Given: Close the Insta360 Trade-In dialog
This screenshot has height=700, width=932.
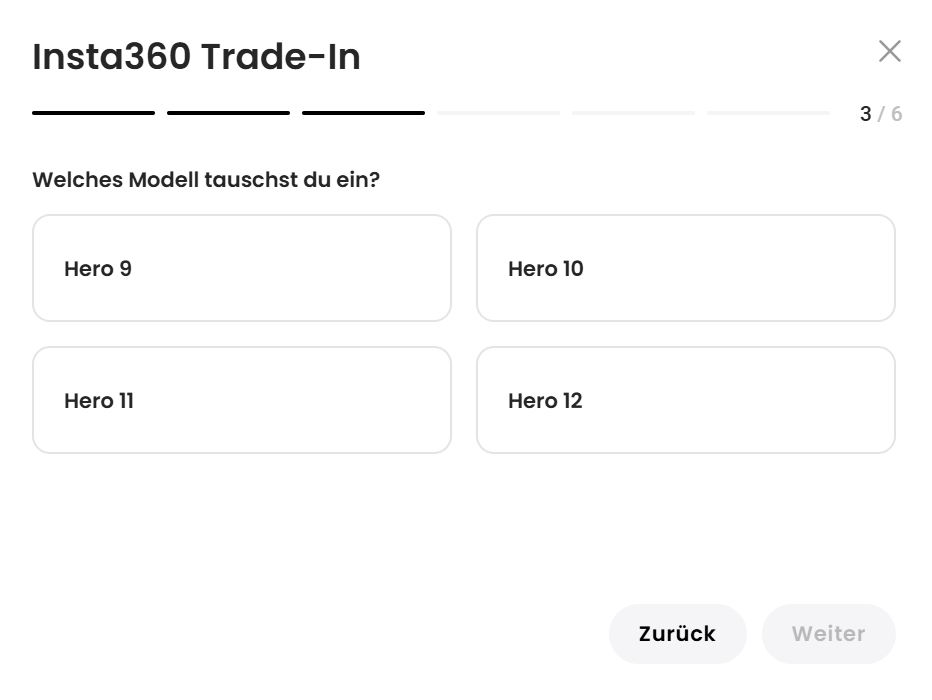Looking at the screenshot, I should click(x=889, y=52).
